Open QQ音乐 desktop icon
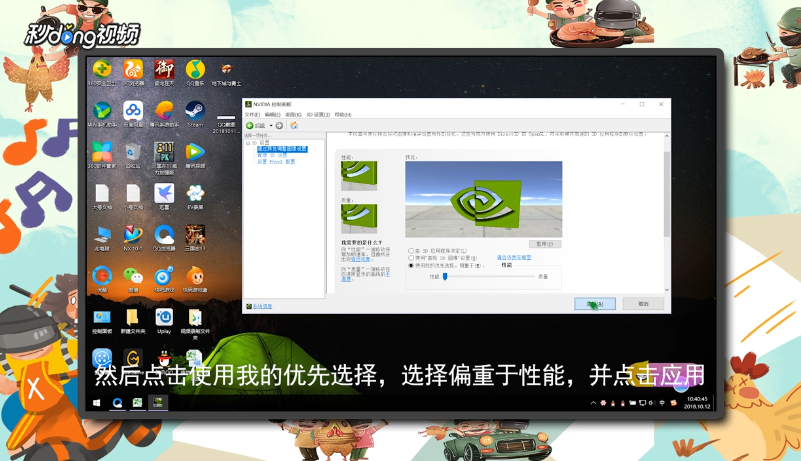This screenshot has height=461, width=801. coord(195,72)
